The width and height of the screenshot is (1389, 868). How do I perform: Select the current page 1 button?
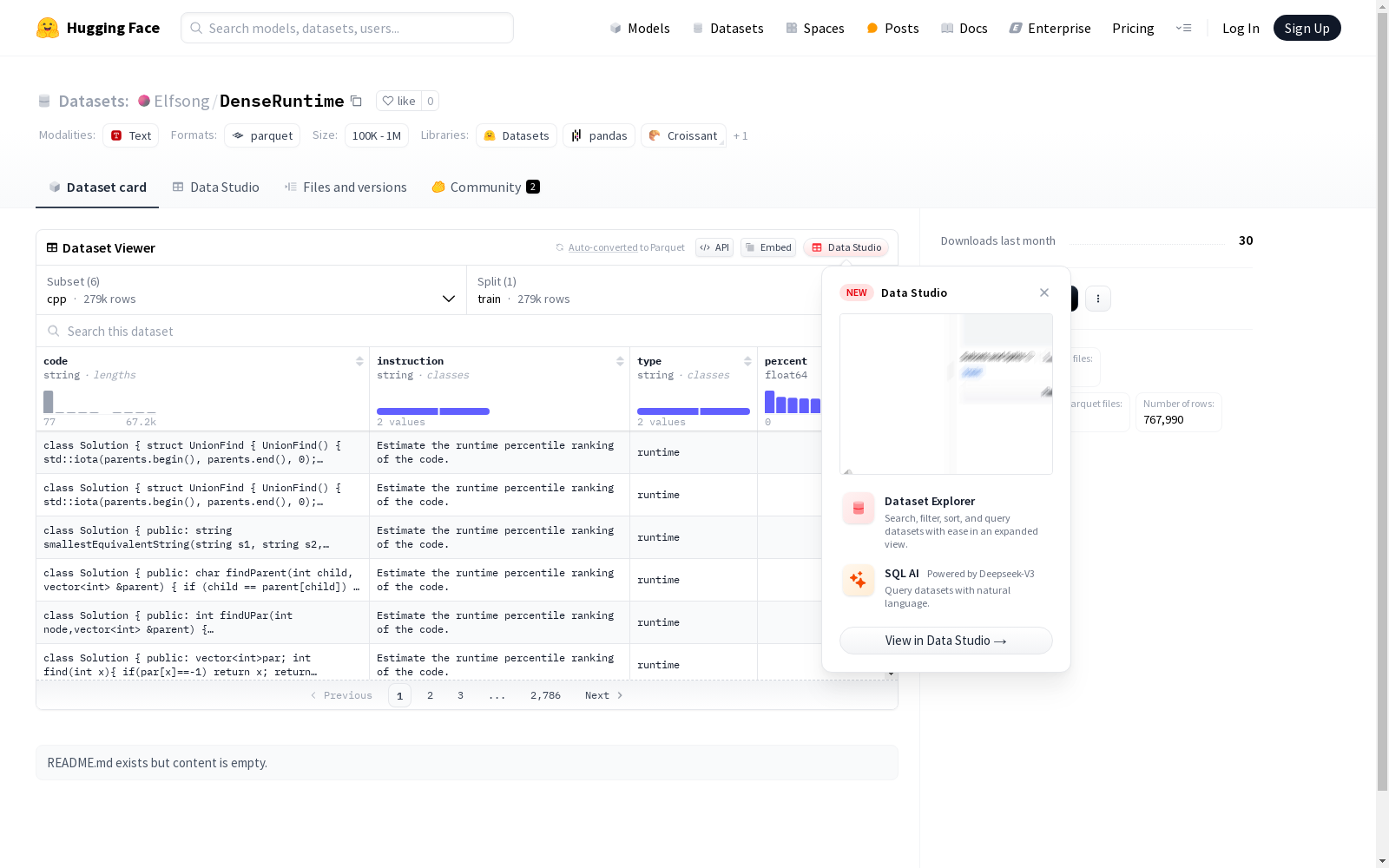point(399,695)
